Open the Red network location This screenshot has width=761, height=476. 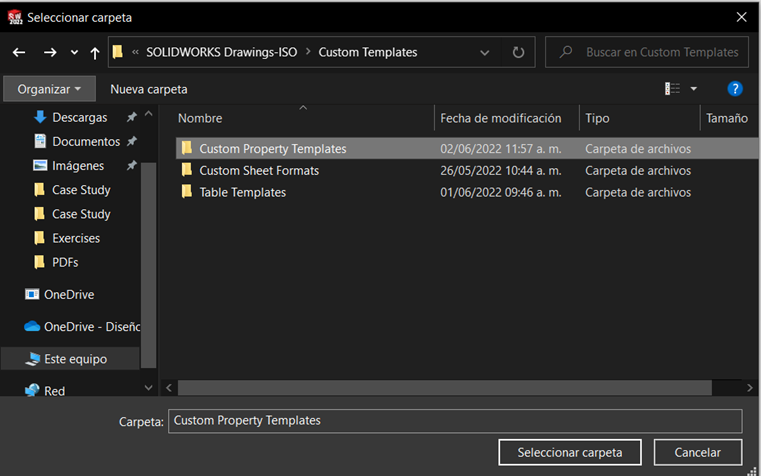coord(54,391)
